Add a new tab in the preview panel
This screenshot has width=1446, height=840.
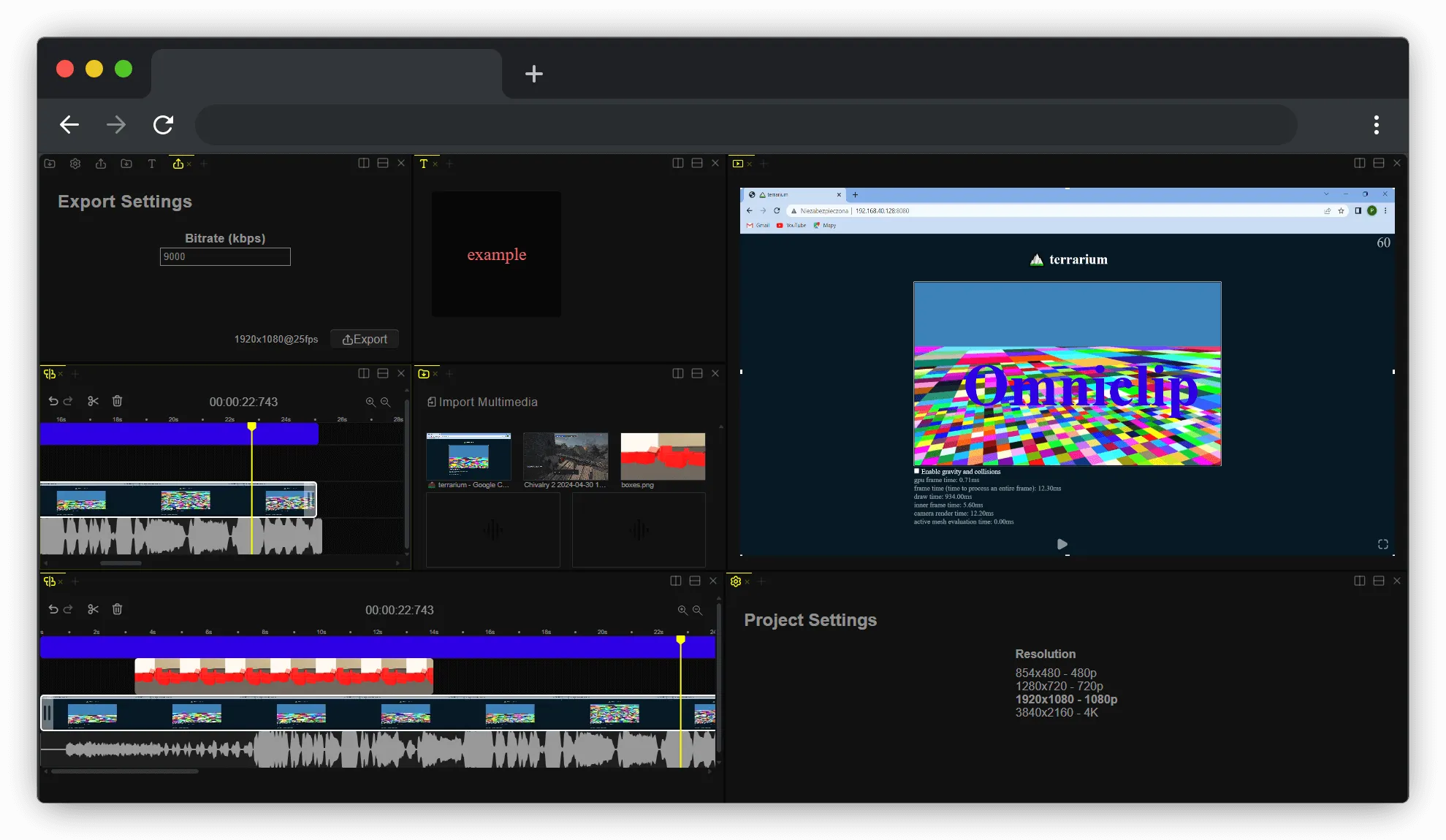click(x=764, y=164)
